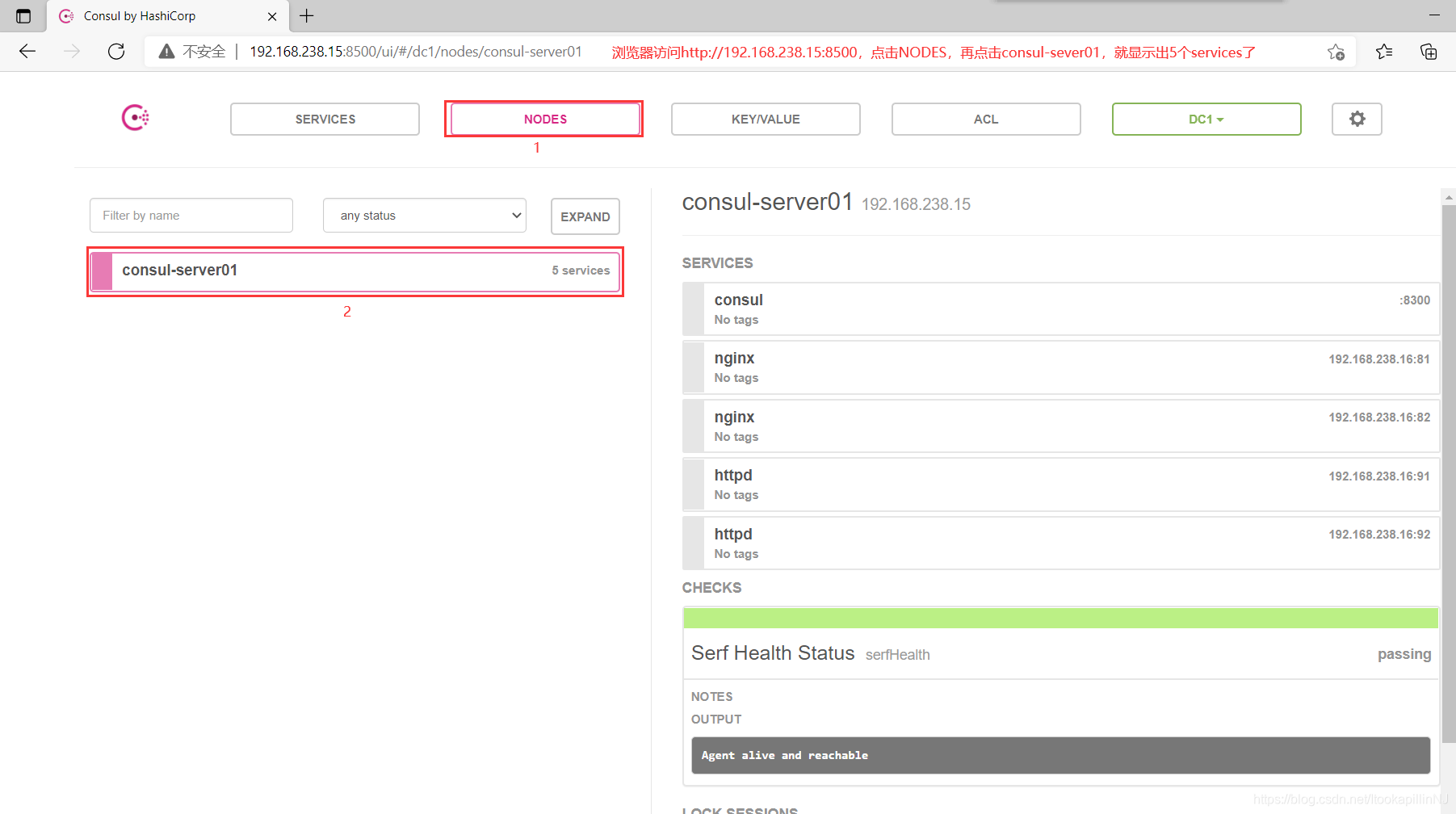Screen dimensions: 1456x814
Task: Select the Consul by HashiCorp browser tab
Action: click(x=168, y=16)
